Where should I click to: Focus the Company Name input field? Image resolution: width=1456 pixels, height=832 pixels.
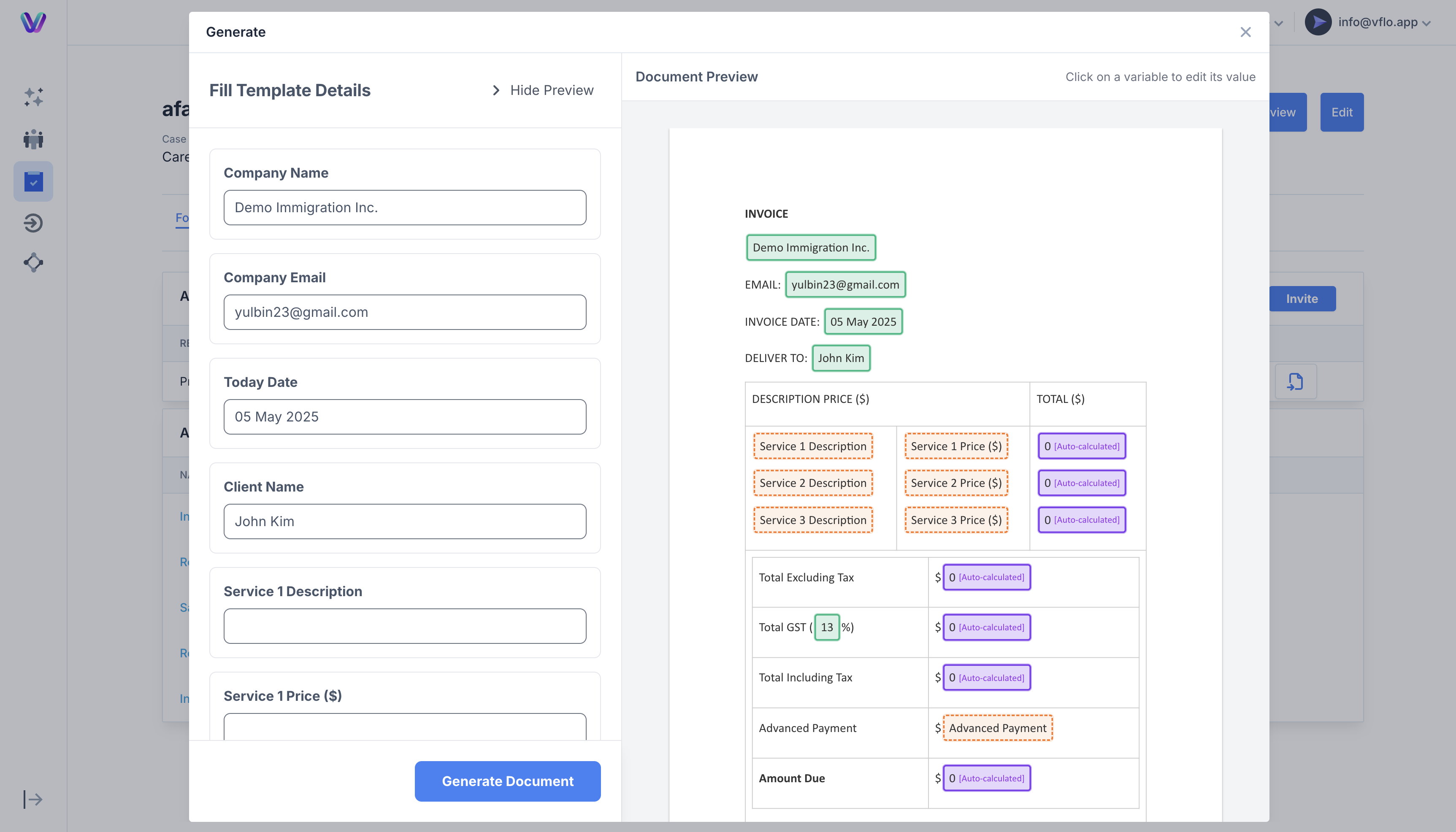(x=405, y=208)
